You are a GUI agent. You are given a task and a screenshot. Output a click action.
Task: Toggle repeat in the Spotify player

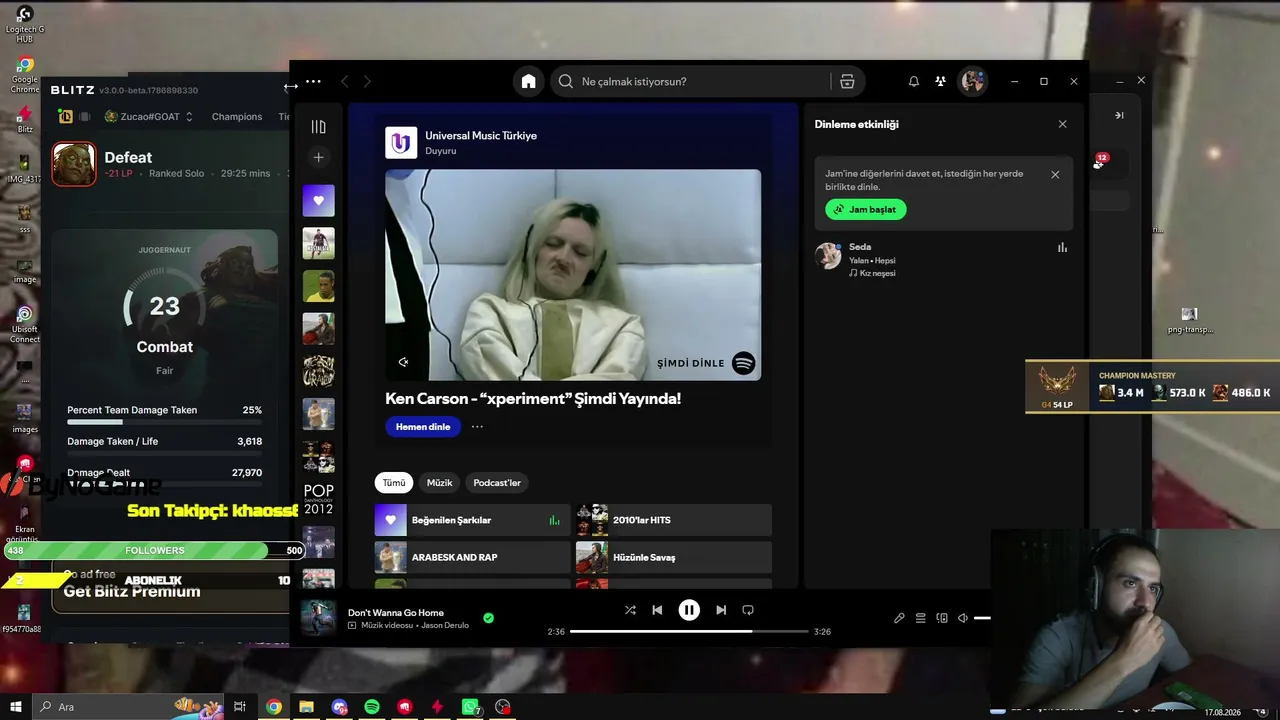coord(748,610)
